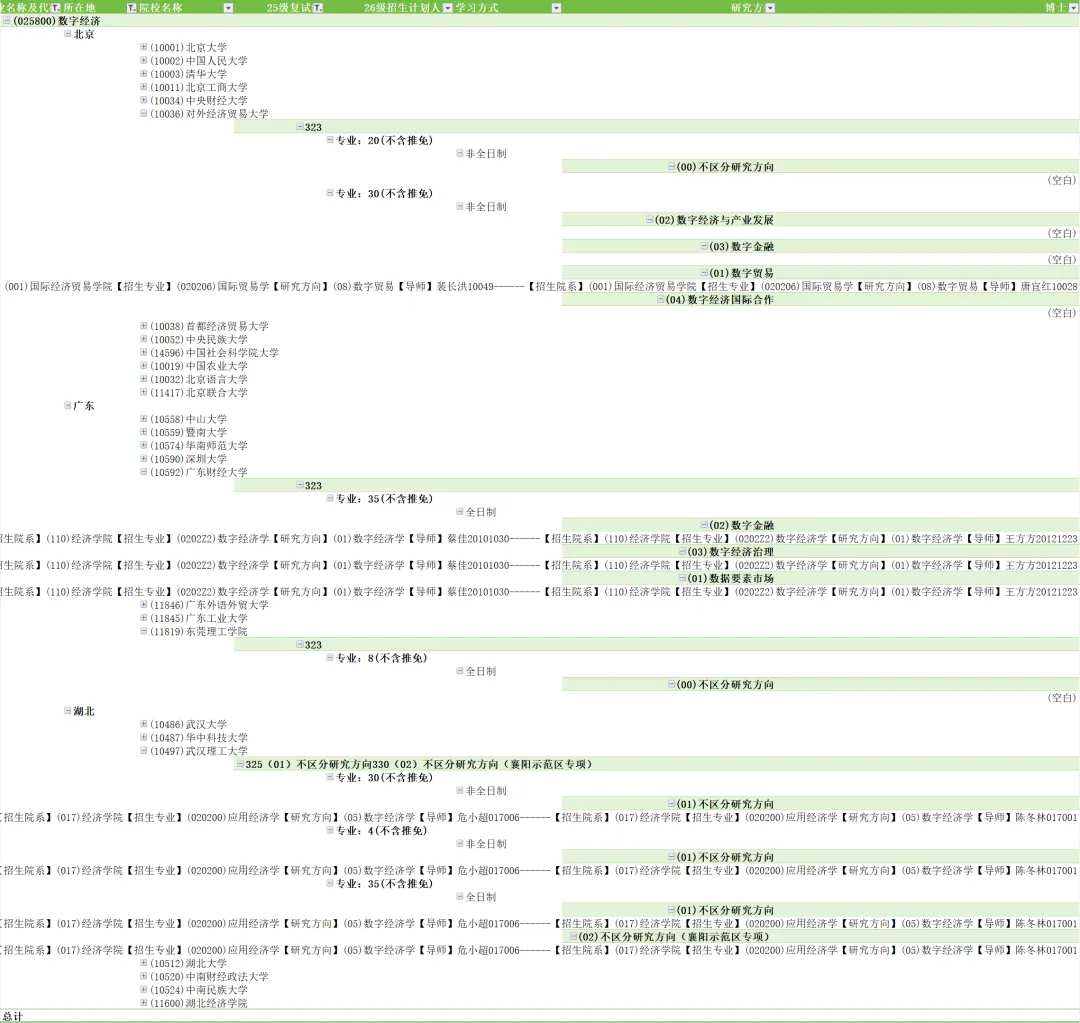Collapse the (01)数字贸易 direction

coord(704,273)
